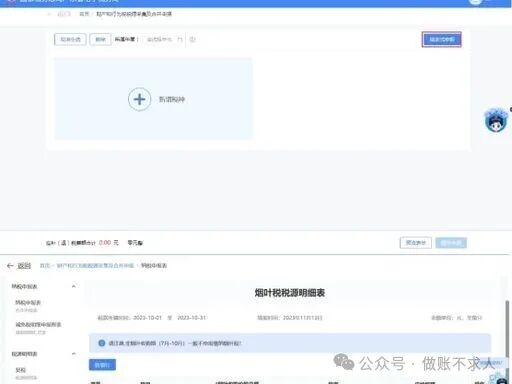Click 首页 in the lower breadcrumb
The height and width of the screenshot is (384, 512).
(45, 266)
